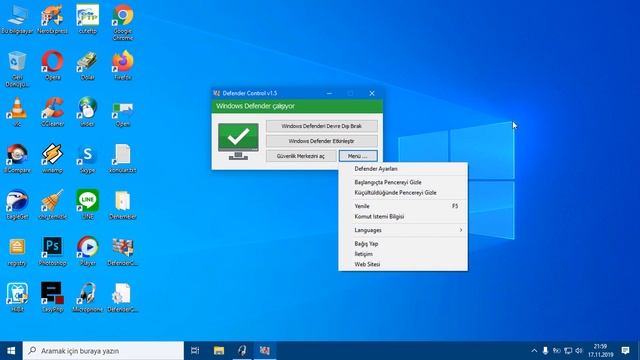Click the Menü ... button
This screenshot has width=640, height=360.
tap(358, 156)
